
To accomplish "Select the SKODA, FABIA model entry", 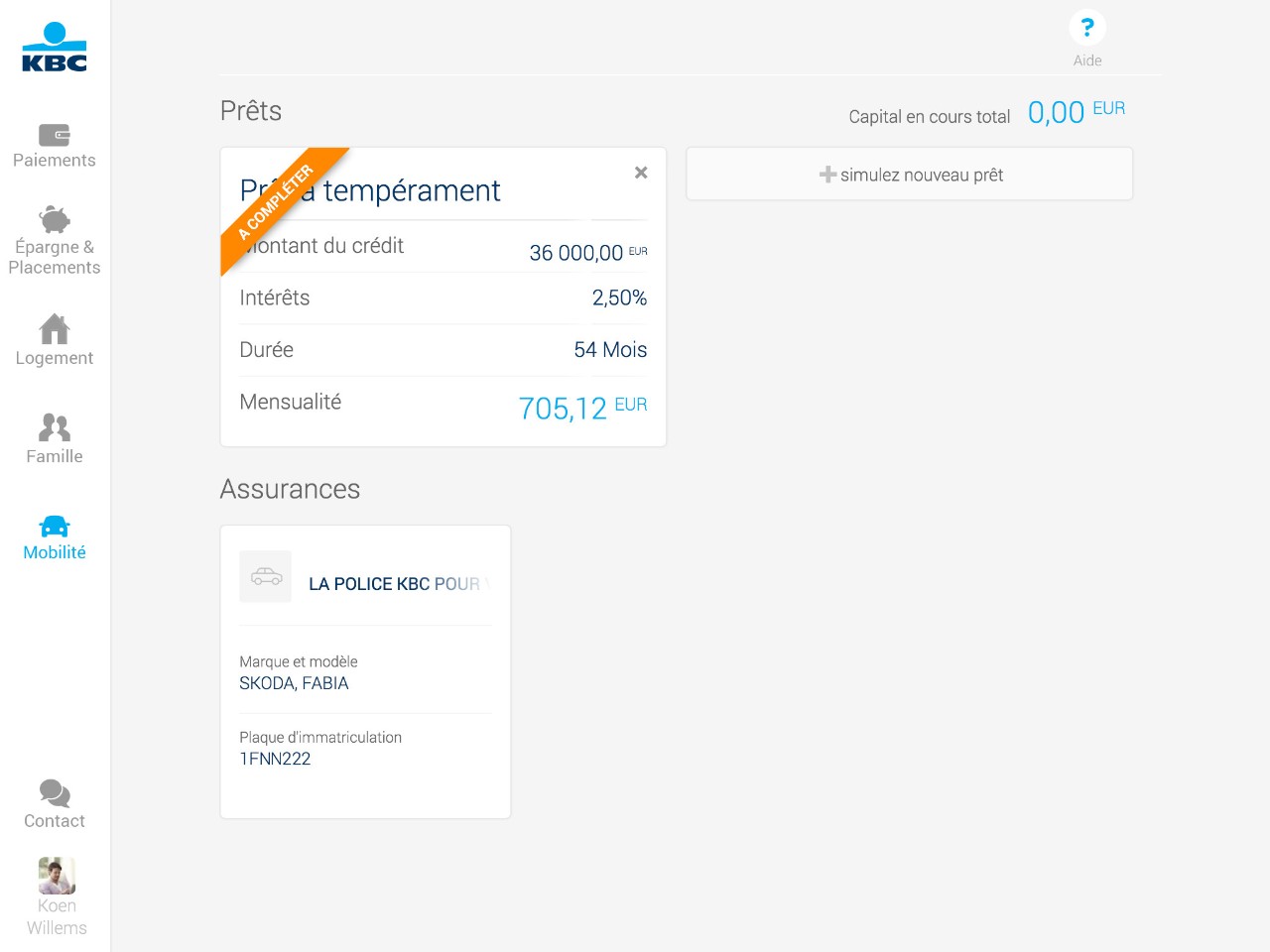I will [x=294, y=683].
